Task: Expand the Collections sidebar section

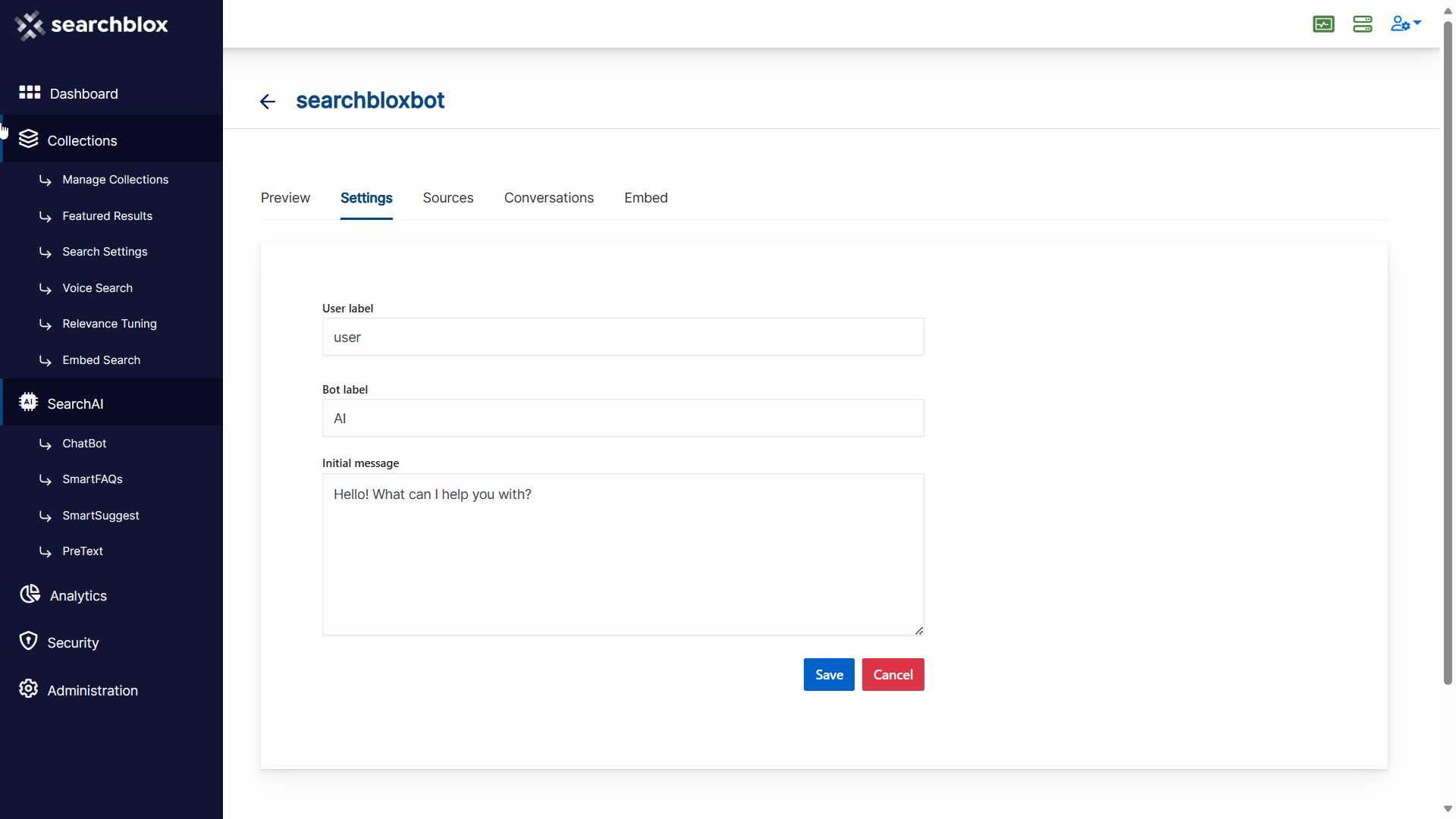Action: pyautogui.click(x=82, y=141)
